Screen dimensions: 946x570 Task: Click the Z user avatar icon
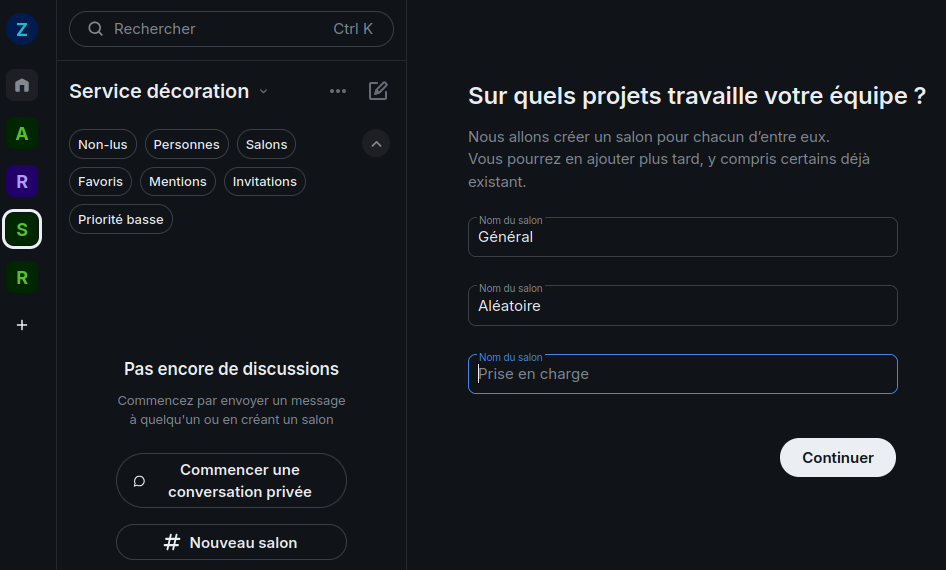[x=22, y=29]
